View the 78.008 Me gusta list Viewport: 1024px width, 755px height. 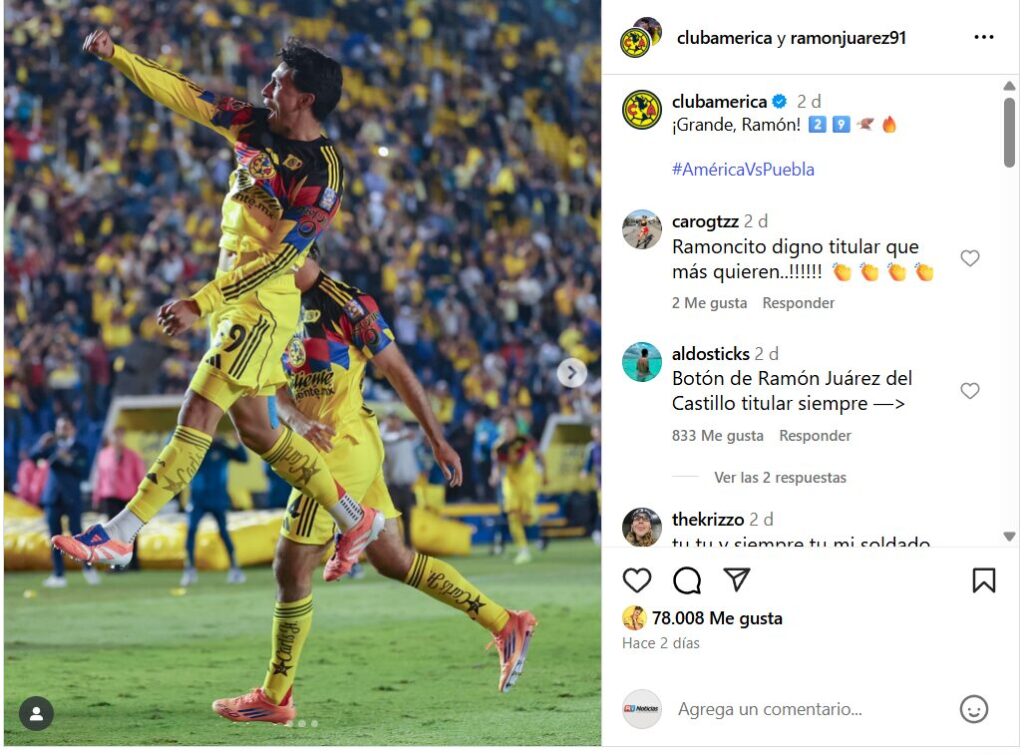(716, 618)
